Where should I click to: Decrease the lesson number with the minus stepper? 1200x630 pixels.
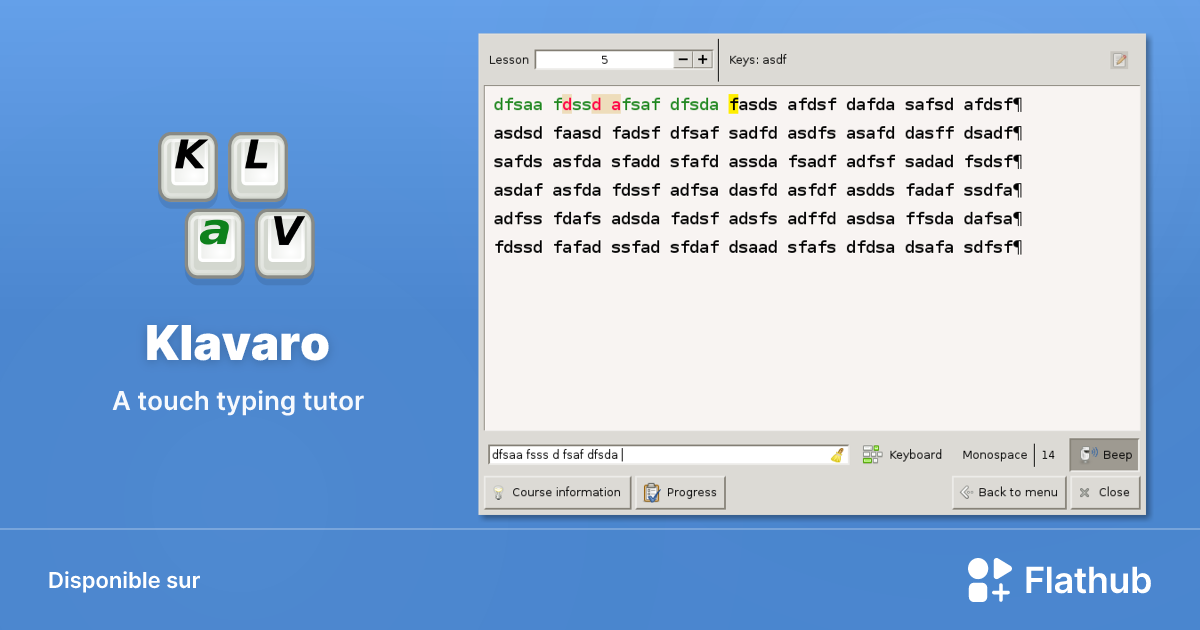pos(683,59)
